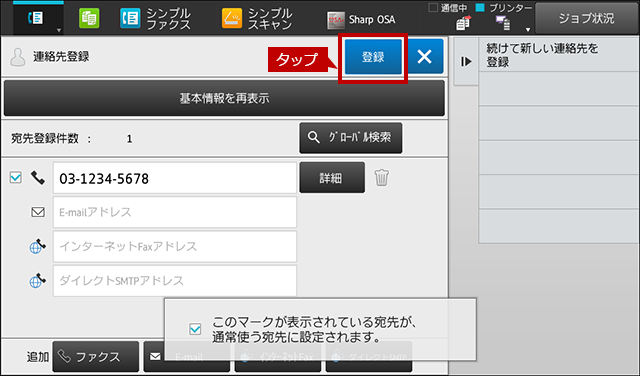Open 詳細 details for the fax number
The height and width of the screenshot is (376, 640).
(332, 178)
